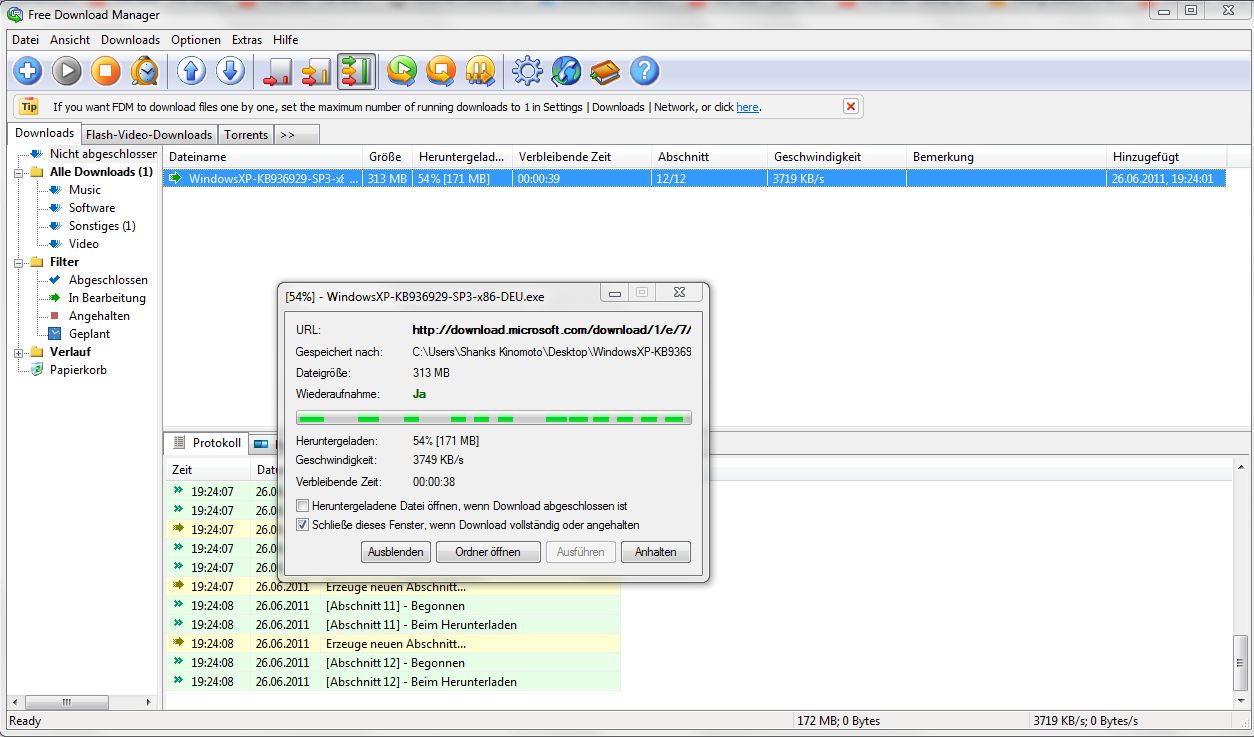The height and width of the screenshot is (737, 1254).
Task: Click the green start-all downloads icon
Action: [x=402, y=71]
